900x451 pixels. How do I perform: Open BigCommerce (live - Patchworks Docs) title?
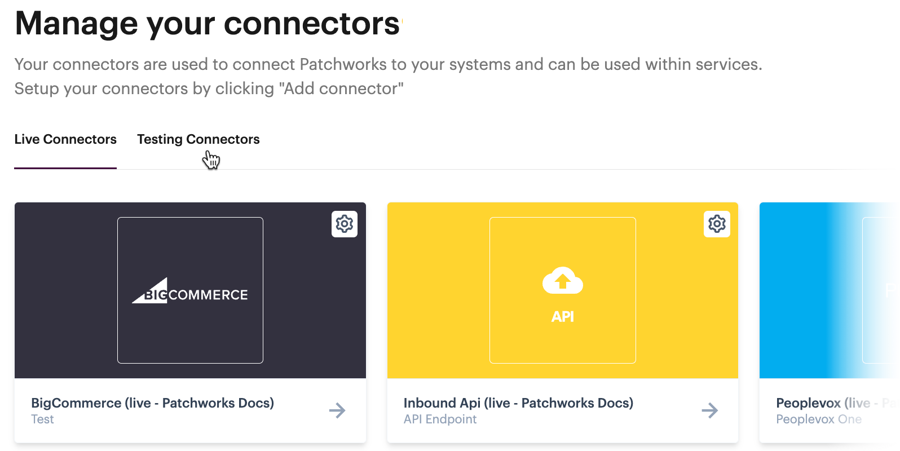[x=152, y=403]
